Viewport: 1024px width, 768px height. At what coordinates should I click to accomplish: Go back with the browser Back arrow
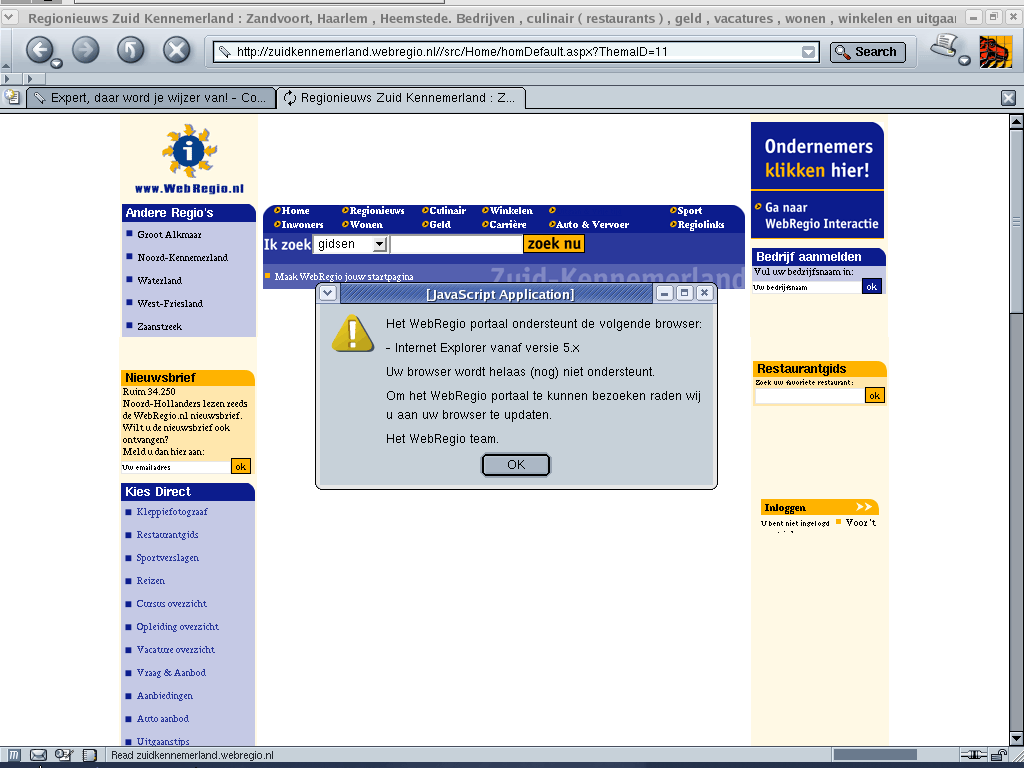pos(39,50)
